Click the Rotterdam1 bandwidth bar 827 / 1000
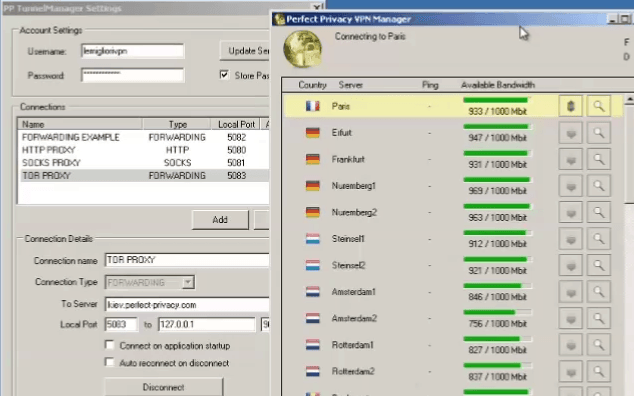 (x=497, y=339)
